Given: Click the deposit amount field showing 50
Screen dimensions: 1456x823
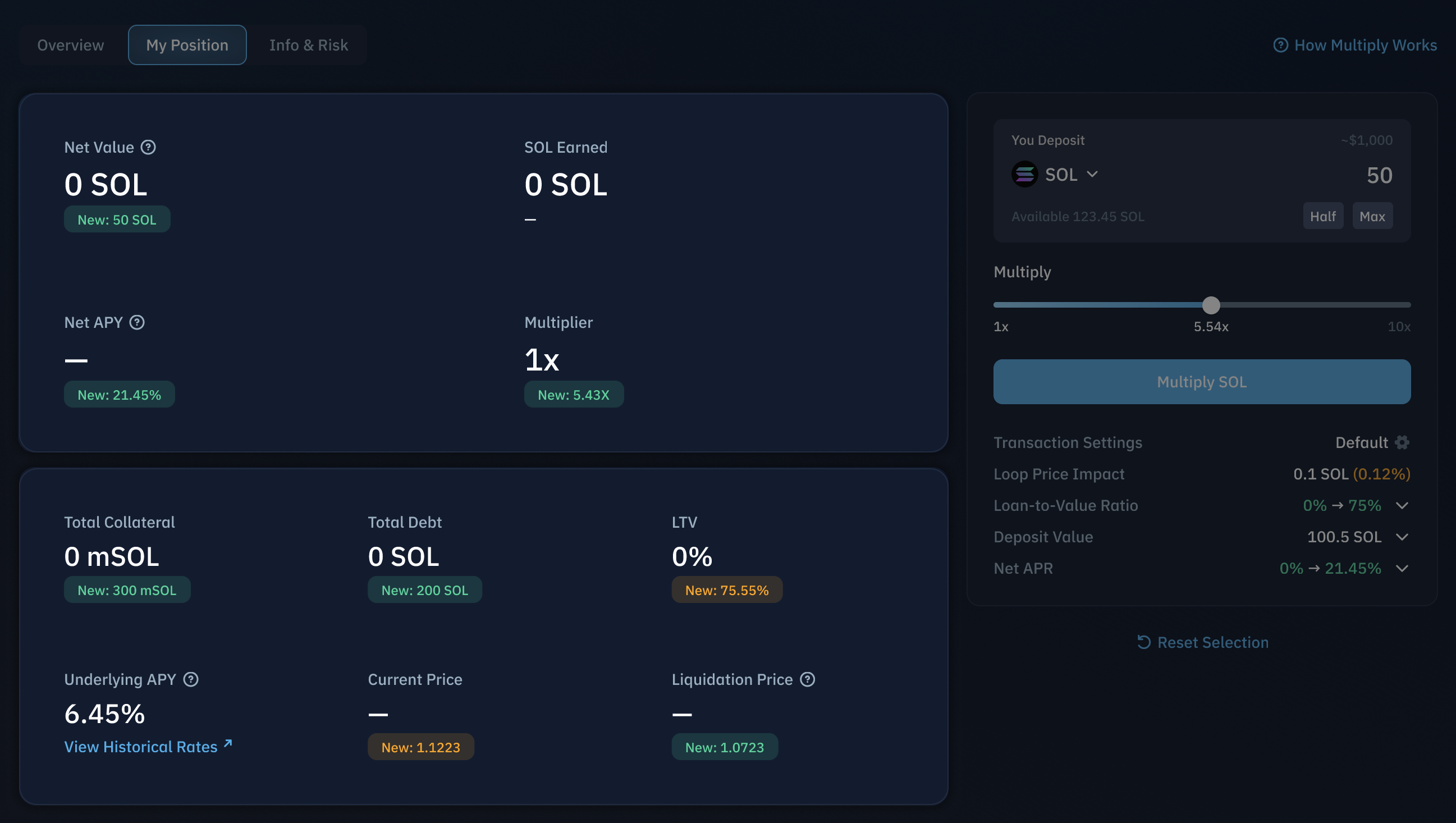Looking at the screenshot, I should tap(1378, 175).
